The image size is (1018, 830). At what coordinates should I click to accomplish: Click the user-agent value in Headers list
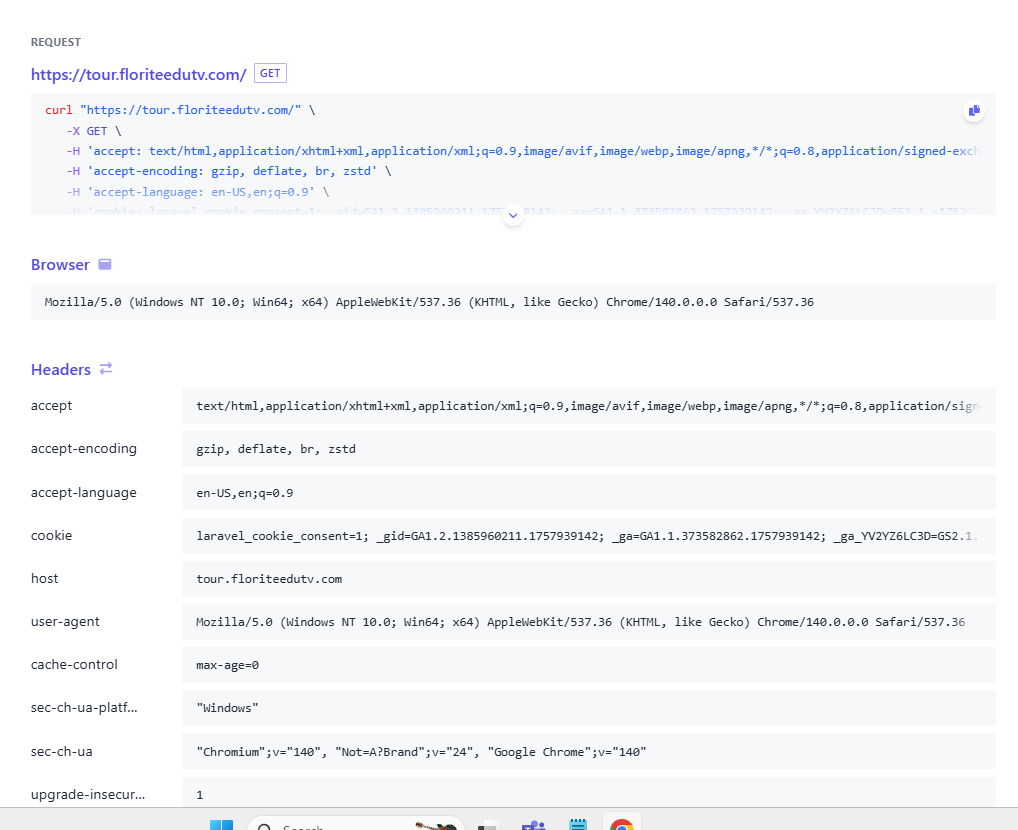point(580,622)
